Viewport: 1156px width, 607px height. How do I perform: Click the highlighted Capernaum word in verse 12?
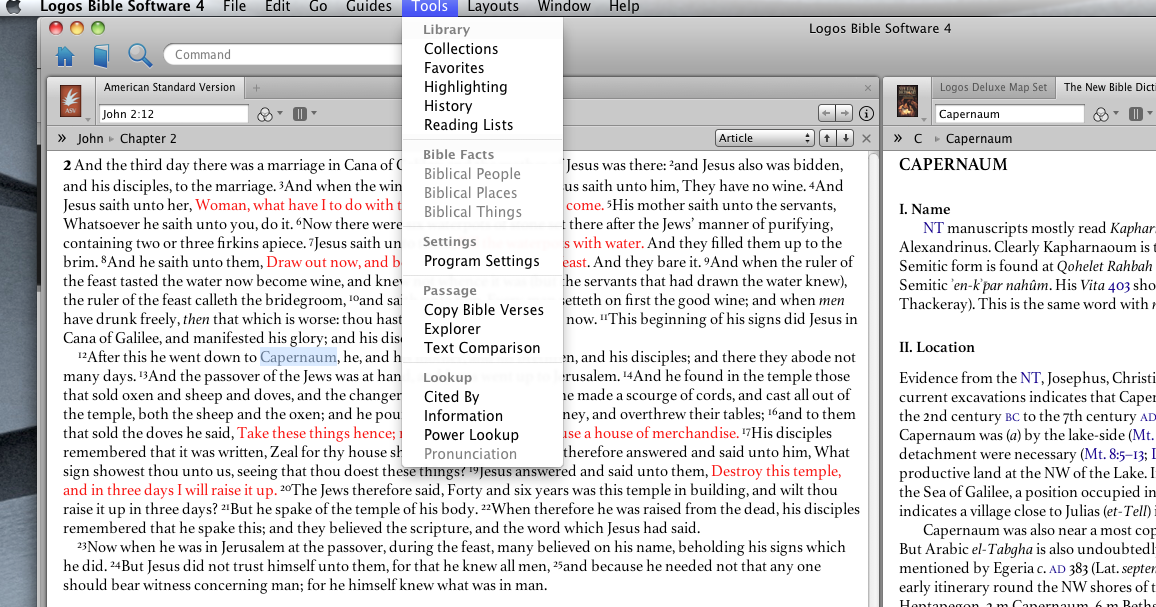click(x=298, y=358)
